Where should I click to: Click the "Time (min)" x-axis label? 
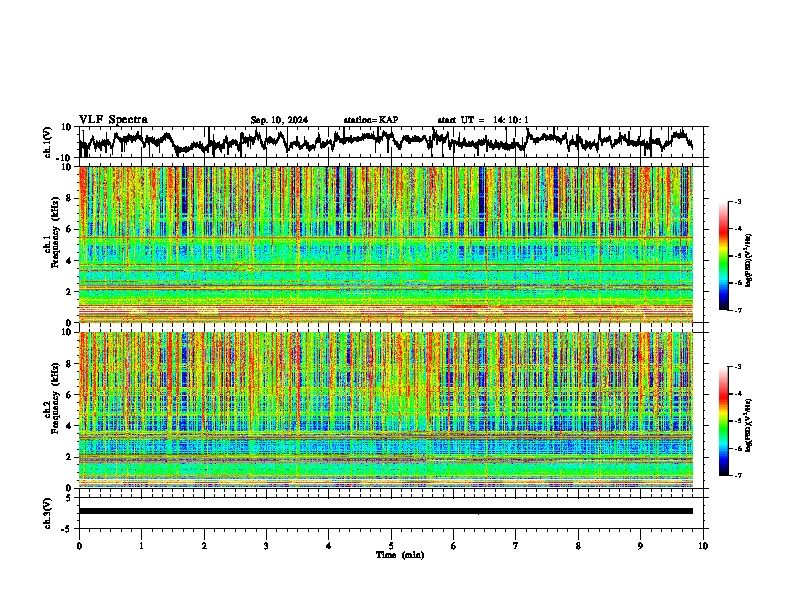click(400, 555)
